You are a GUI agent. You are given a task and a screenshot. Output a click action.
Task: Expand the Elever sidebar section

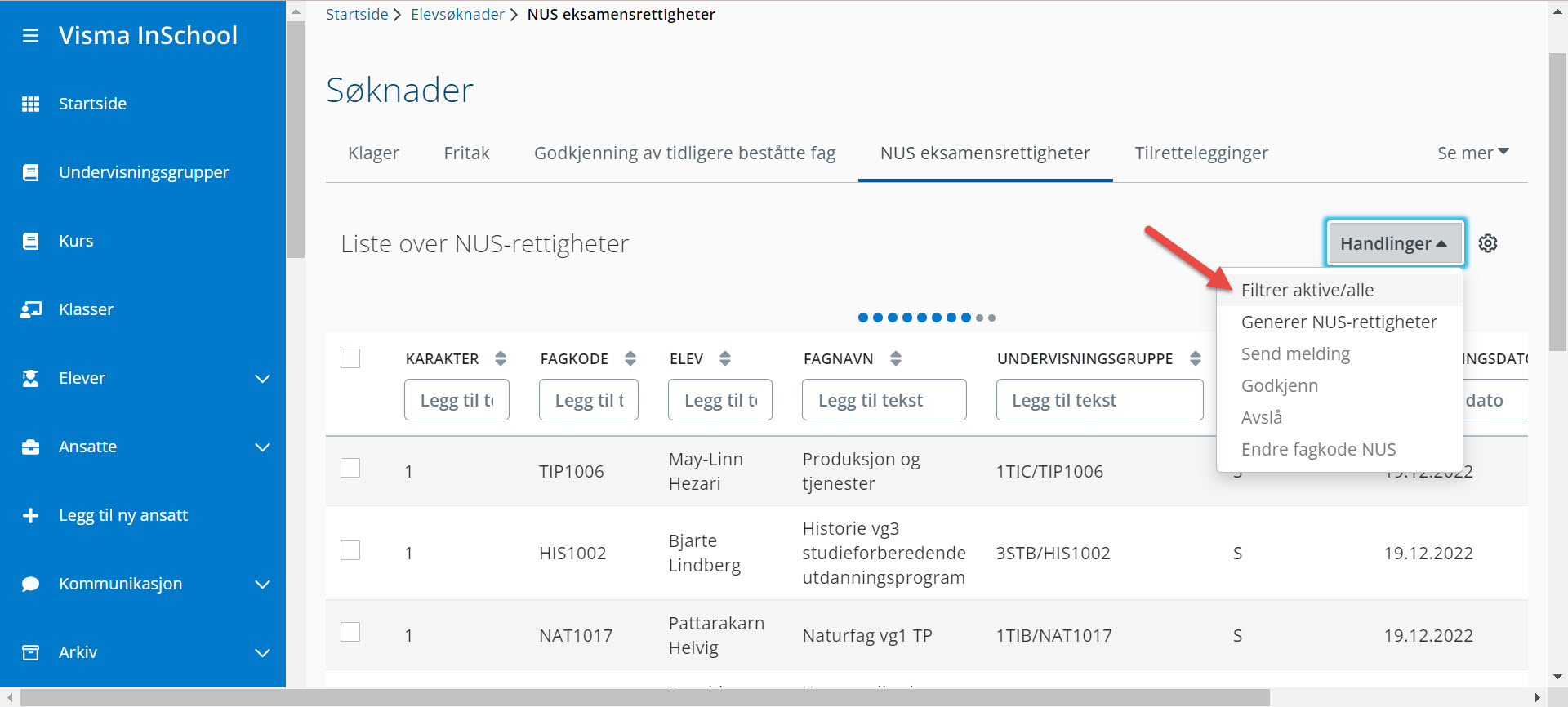pos(262,378)
